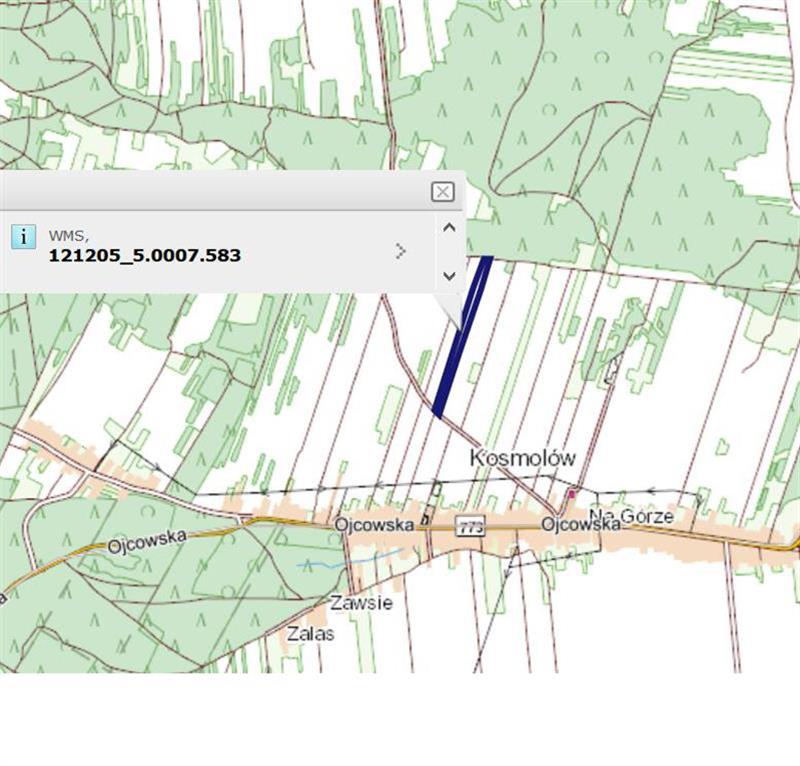Close the WMS info popup
Viewport: 800px width, 766px height.
tap(442, 192)
